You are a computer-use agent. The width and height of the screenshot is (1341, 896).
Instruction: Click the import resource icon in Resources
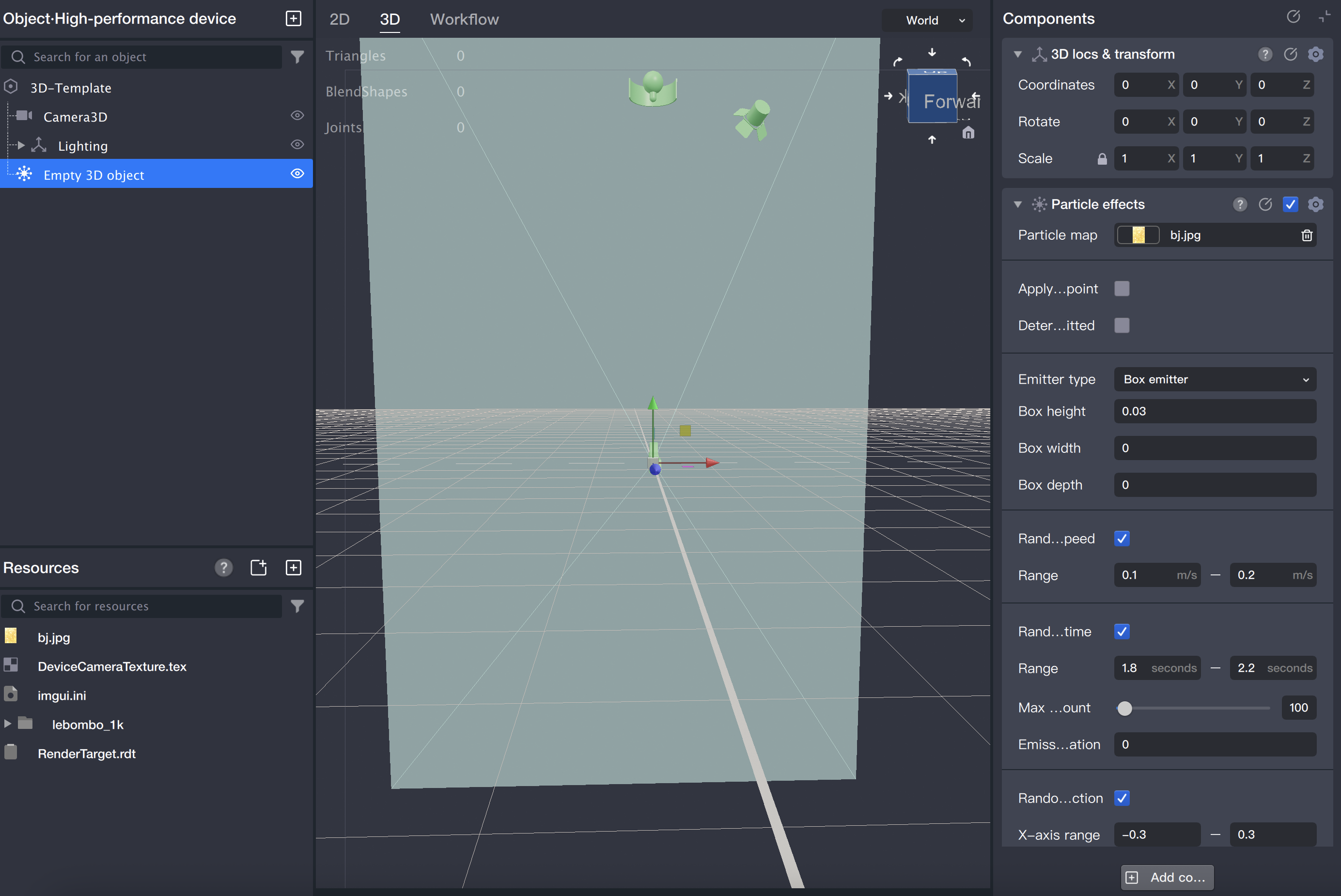pyautogui.click(x=258, y=568)
